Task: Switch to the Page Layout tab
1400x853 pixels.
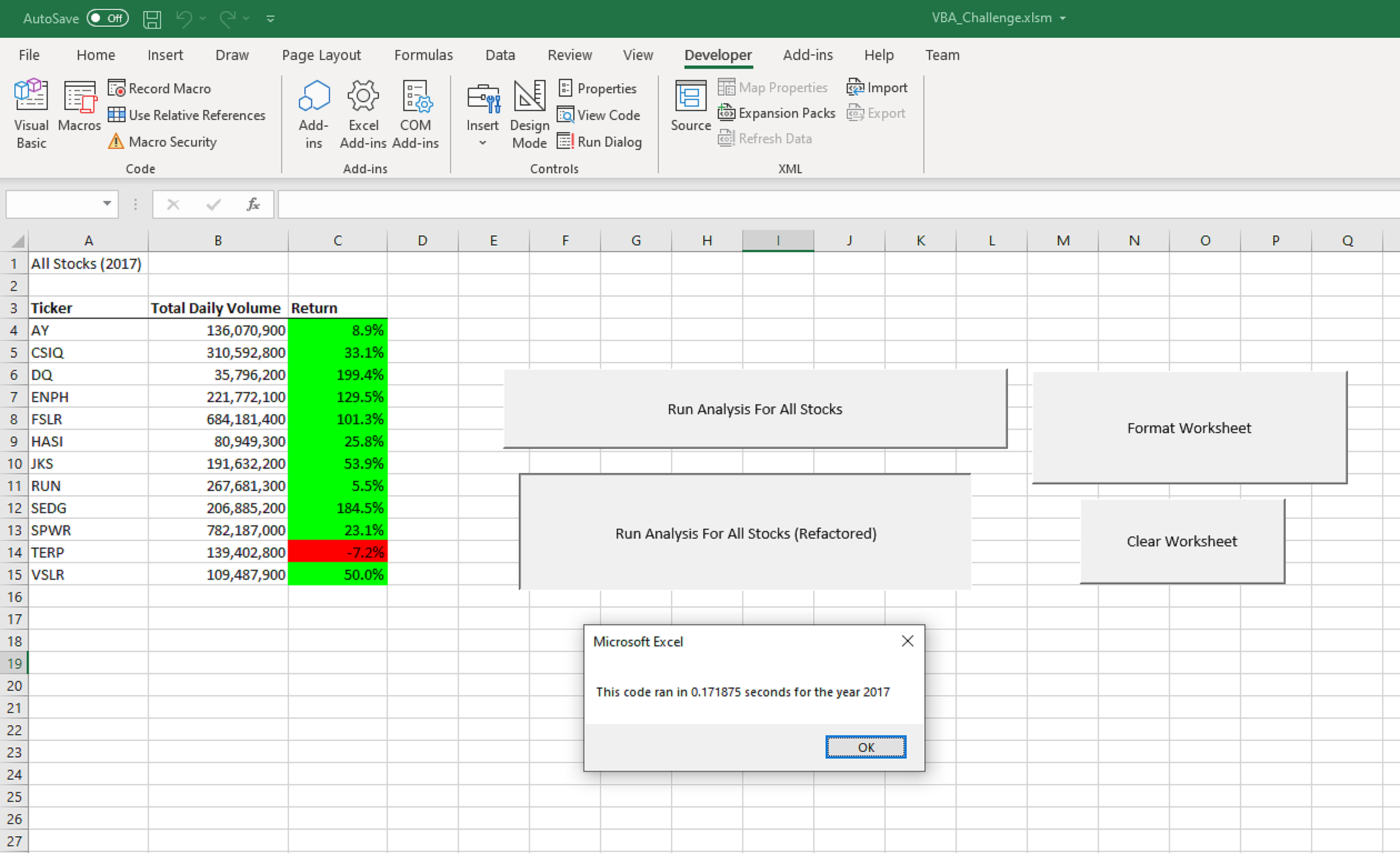Action: [321, 55]
